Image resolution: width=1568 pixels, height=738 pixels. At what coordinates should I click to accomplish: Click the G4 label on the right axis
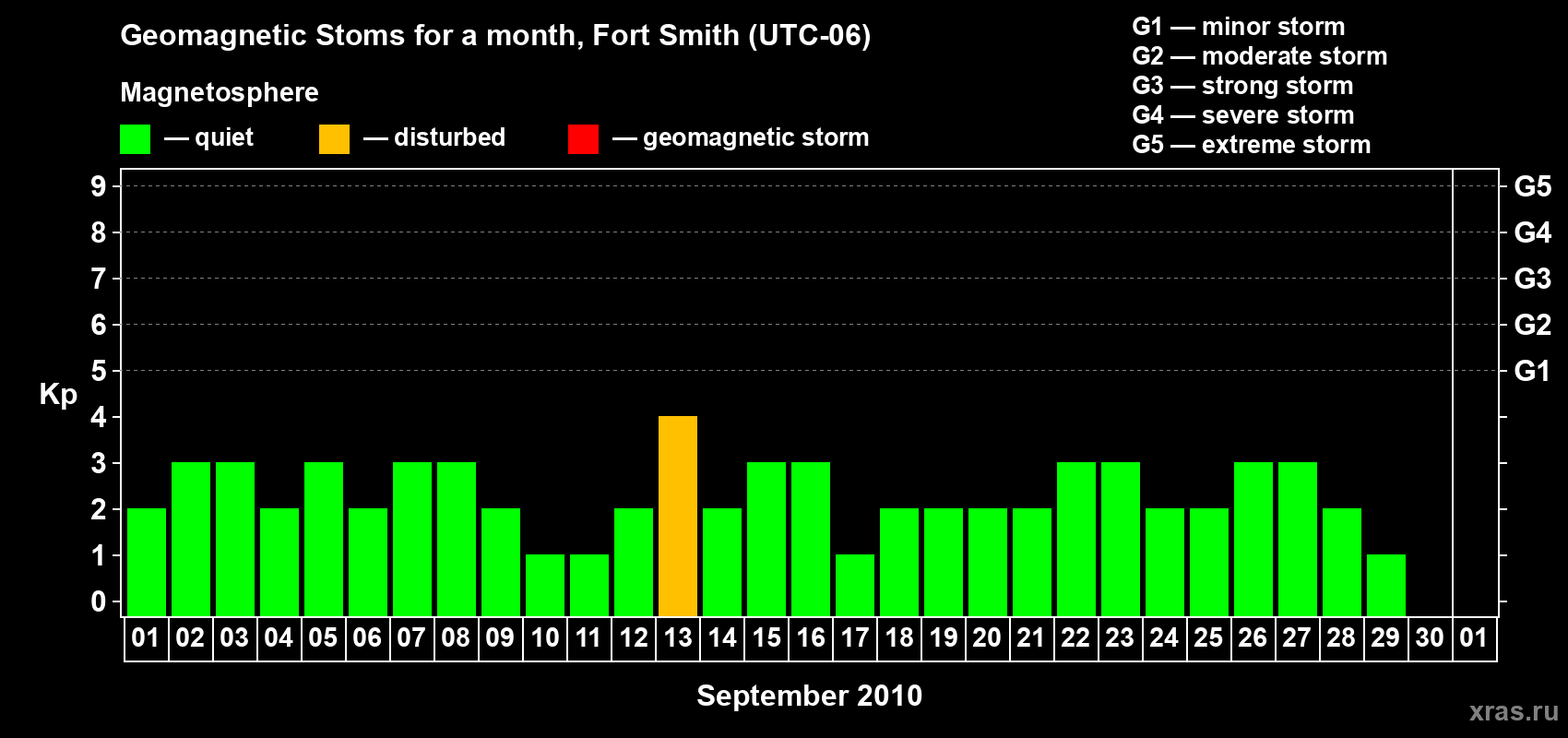[1532, 232]
